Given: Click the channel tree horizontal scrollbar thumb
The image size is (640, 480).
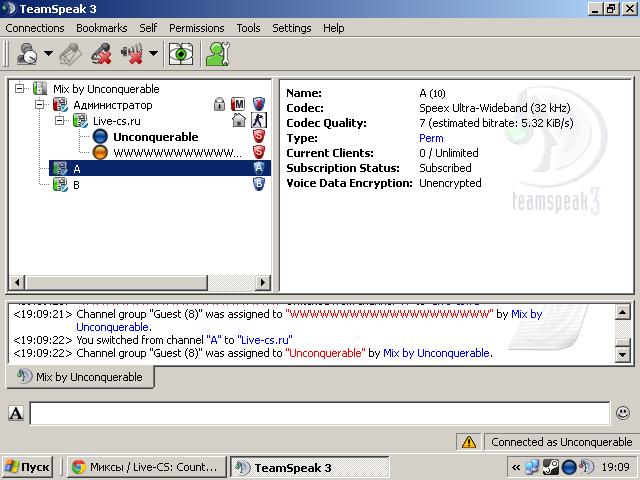Looking at the screenshot, I should (117, 282).
